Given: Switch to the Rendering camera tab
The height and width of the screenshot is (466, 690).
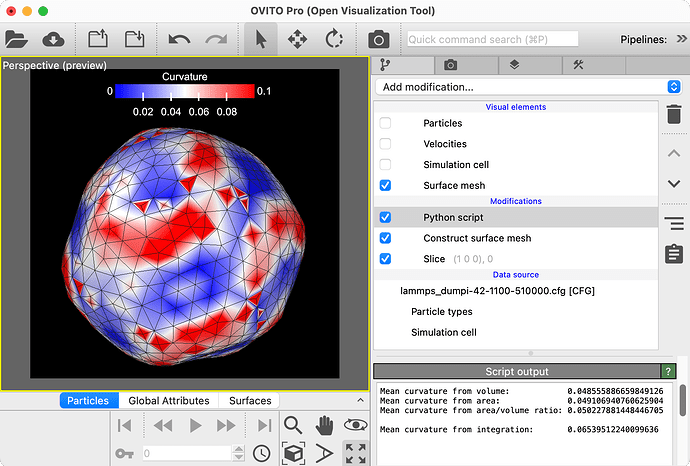Looking at the screenshot, I should point(466,65).
